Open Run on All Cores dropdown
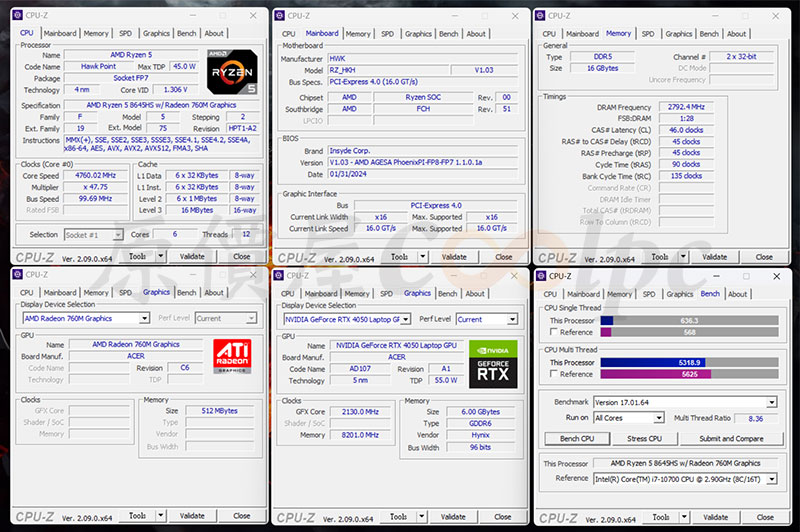 pyautogui.click(x=659, y=418)
